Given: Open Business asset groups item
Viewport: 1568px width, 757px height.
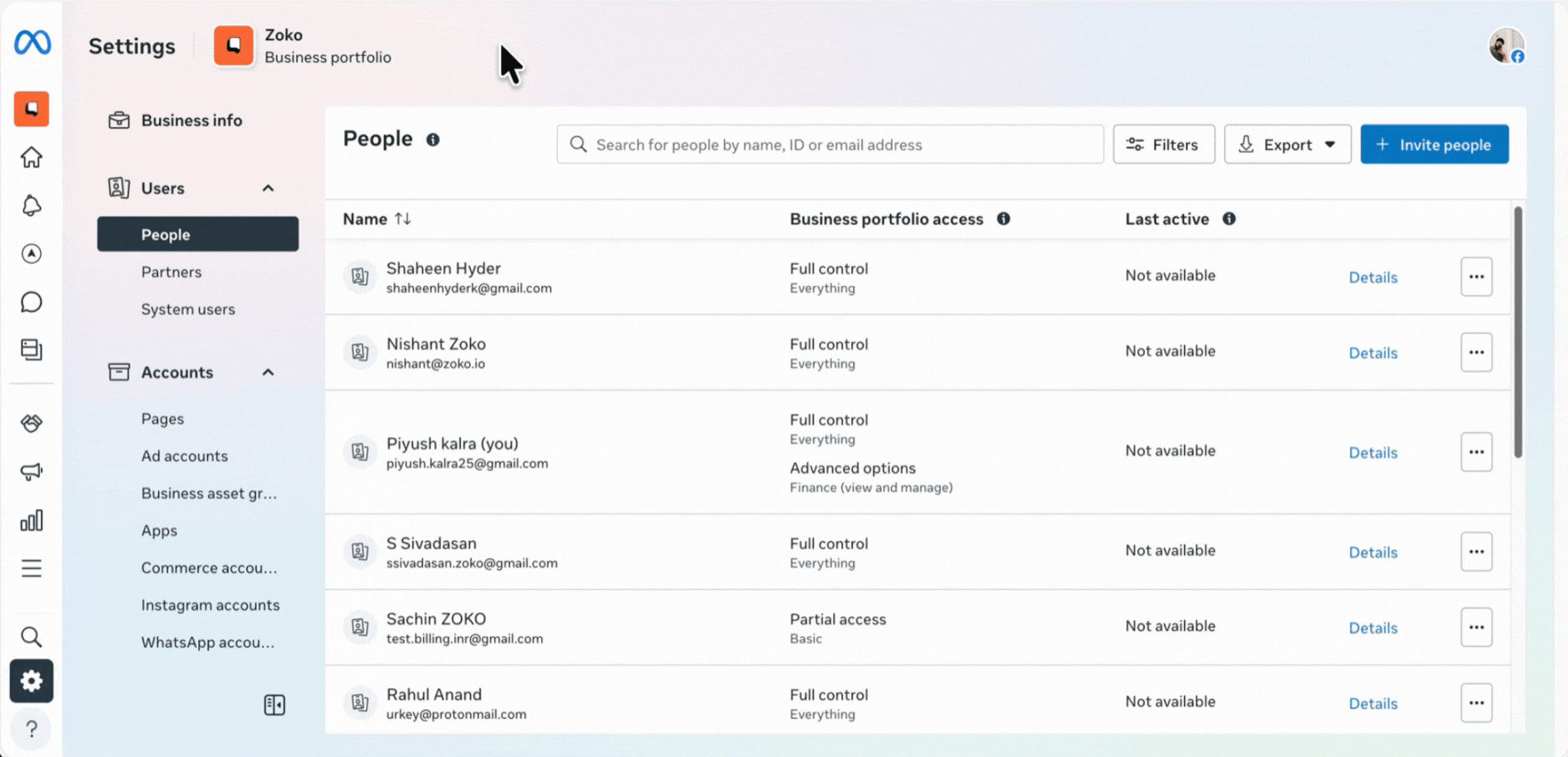Looking at the screenshot, I should 209,494.
